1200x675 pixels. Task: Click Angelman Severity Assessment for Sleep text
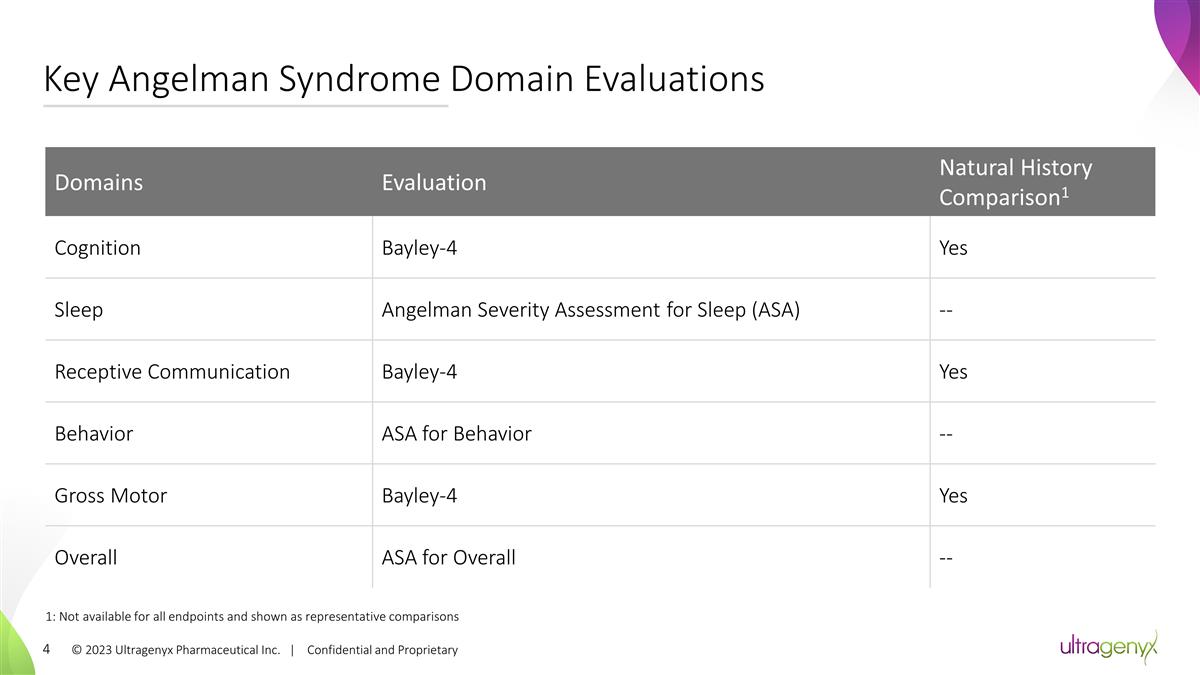coord(590,310)
